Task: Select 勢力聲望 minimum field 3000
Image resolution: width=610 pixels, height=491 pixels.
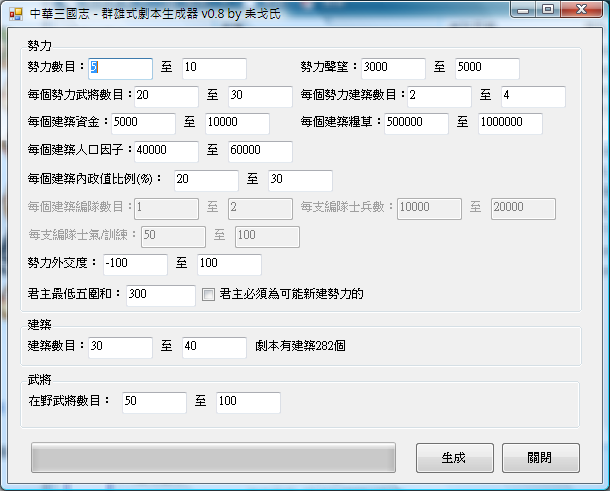Action: [x=393, y=68]
